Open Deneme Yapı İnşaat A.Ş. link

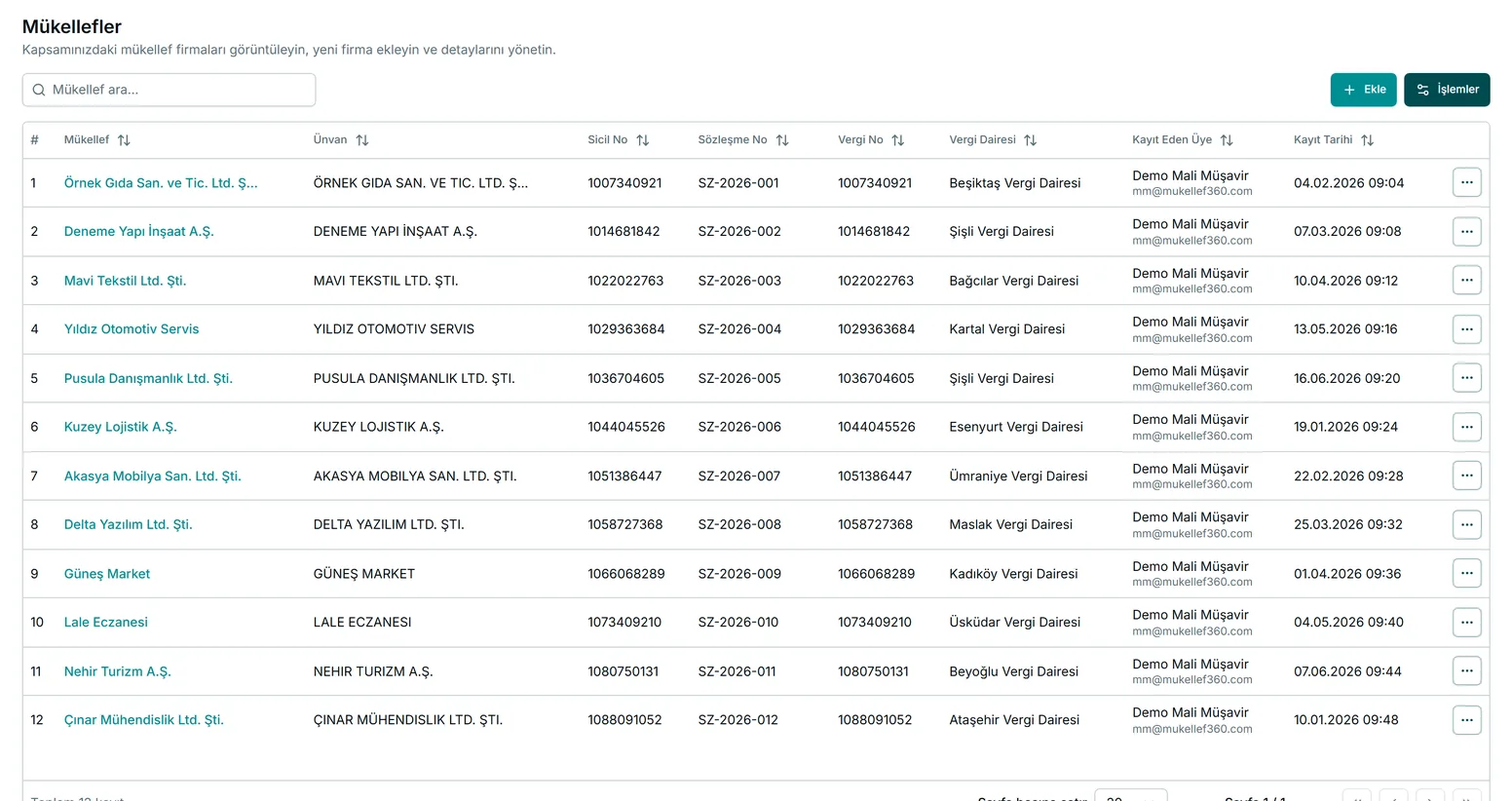coord(139,232)
